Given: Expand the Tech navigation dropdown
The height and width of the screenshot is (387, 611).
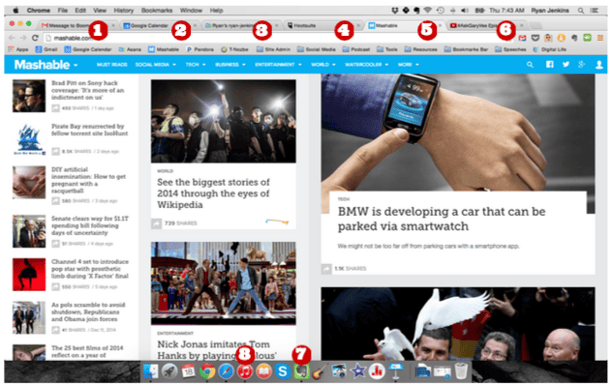Looking at the screenshot, I should click(195, 65).
